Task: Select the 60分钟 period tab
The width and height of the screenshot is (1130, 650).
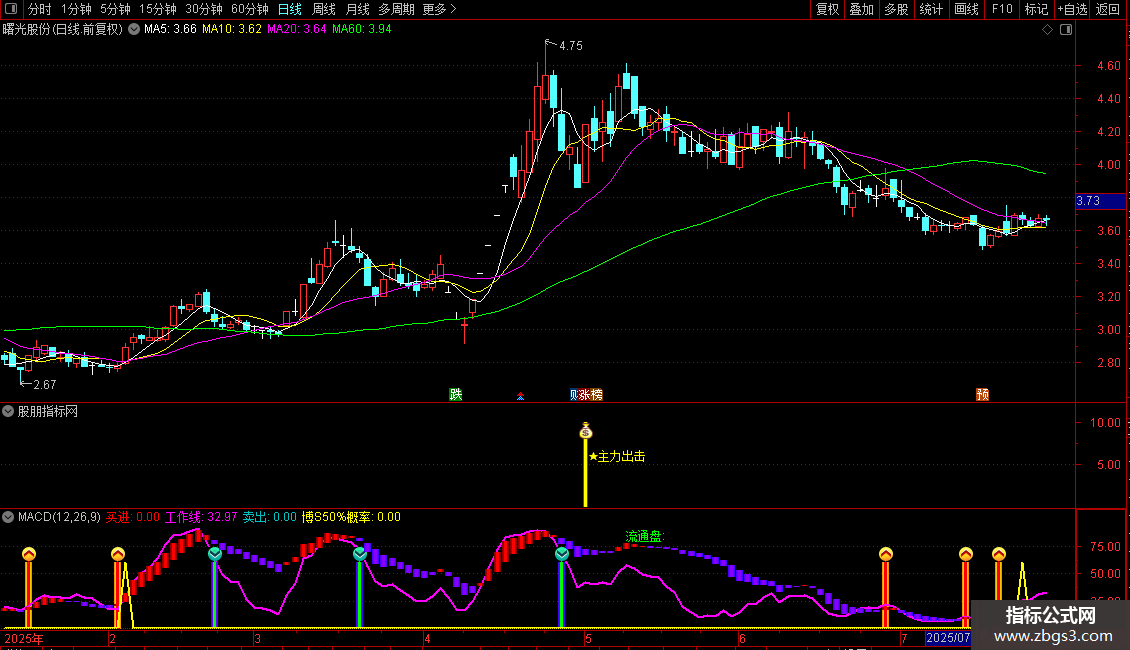Action: click(x=250, y=9)
